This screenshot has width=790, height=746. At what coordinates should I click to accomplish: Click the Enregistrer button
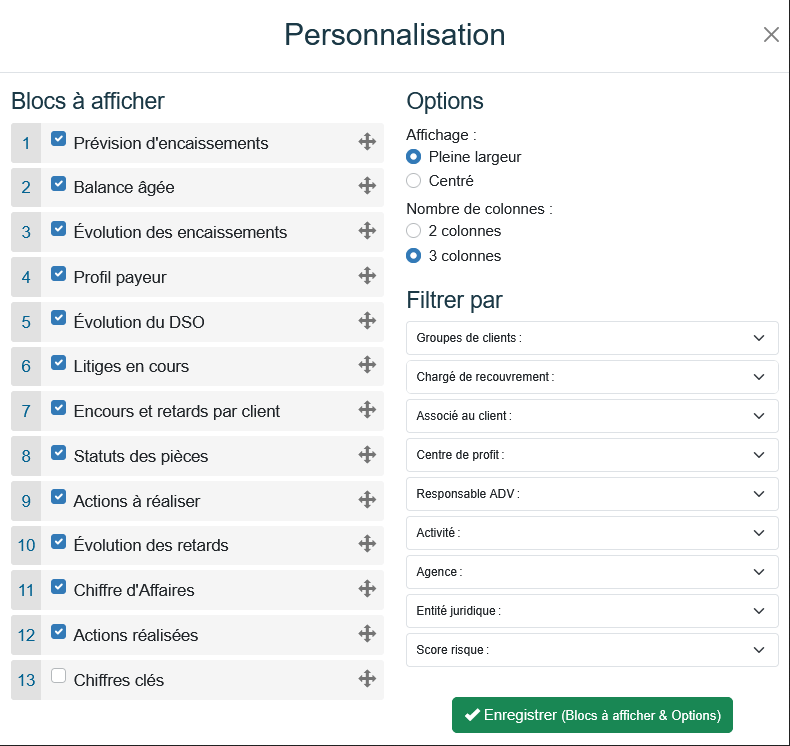tap(592, 715)
